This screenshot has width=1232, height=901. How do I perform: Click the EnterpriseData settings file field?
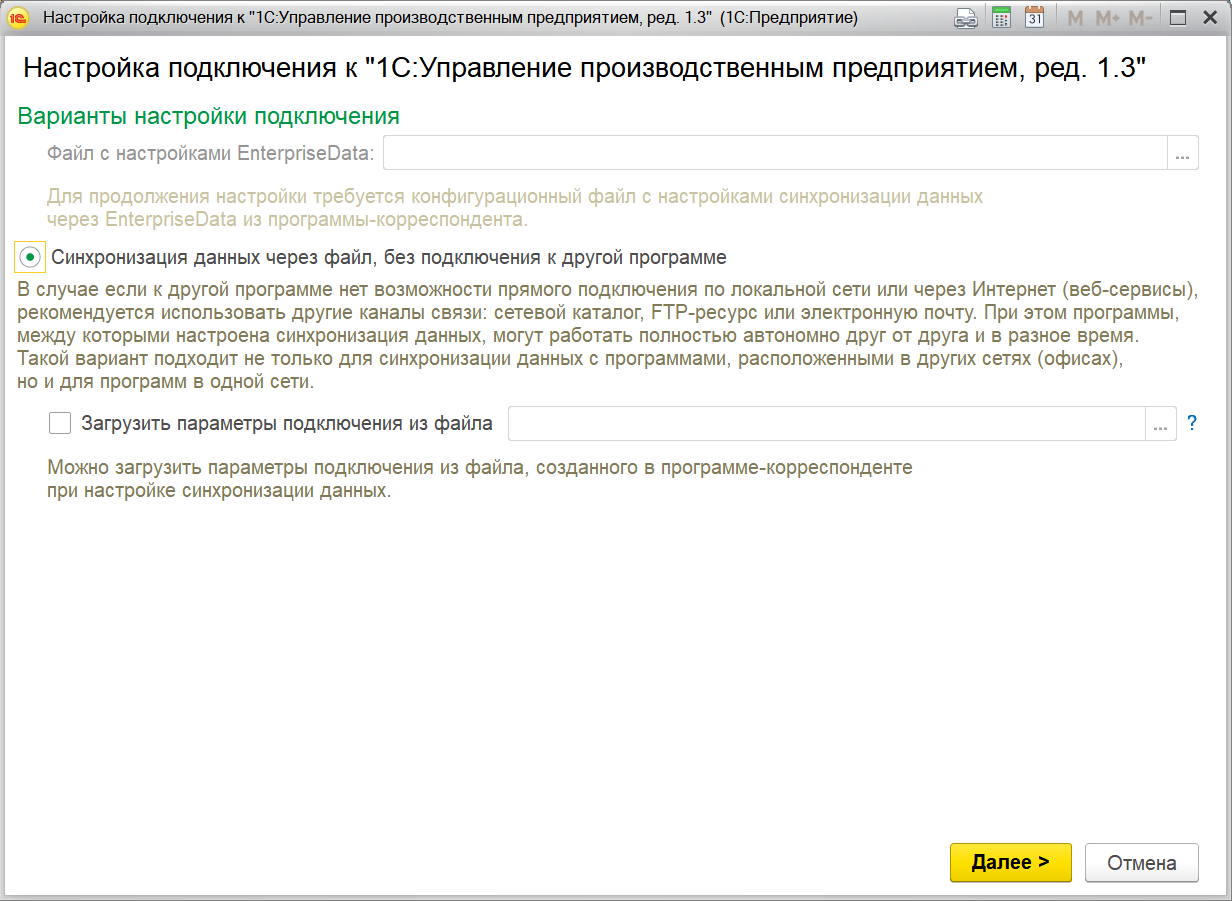click(x=775, y=153)
